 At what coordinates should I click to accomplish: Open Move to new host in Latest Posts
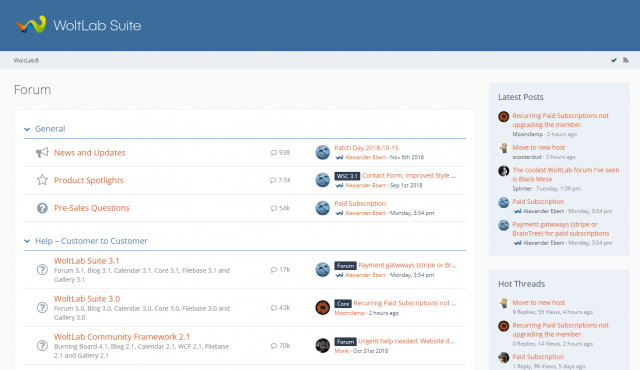pos(539,147)
